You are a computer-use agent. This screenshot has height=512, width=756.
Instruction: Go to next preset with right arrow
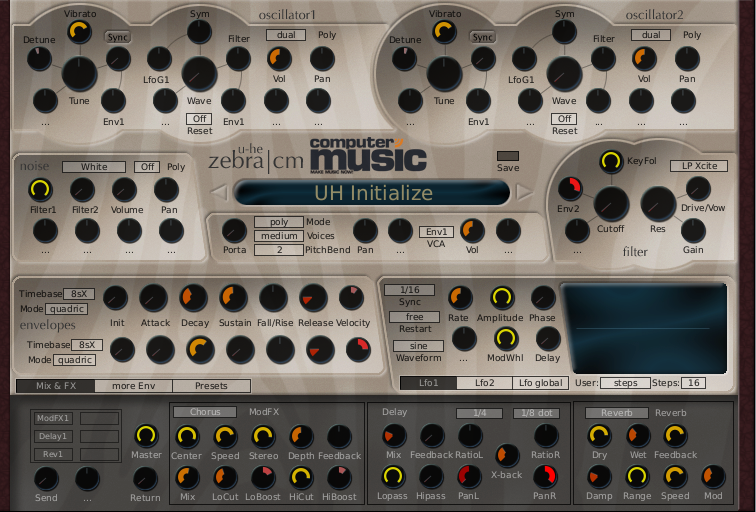click(523, 193)
